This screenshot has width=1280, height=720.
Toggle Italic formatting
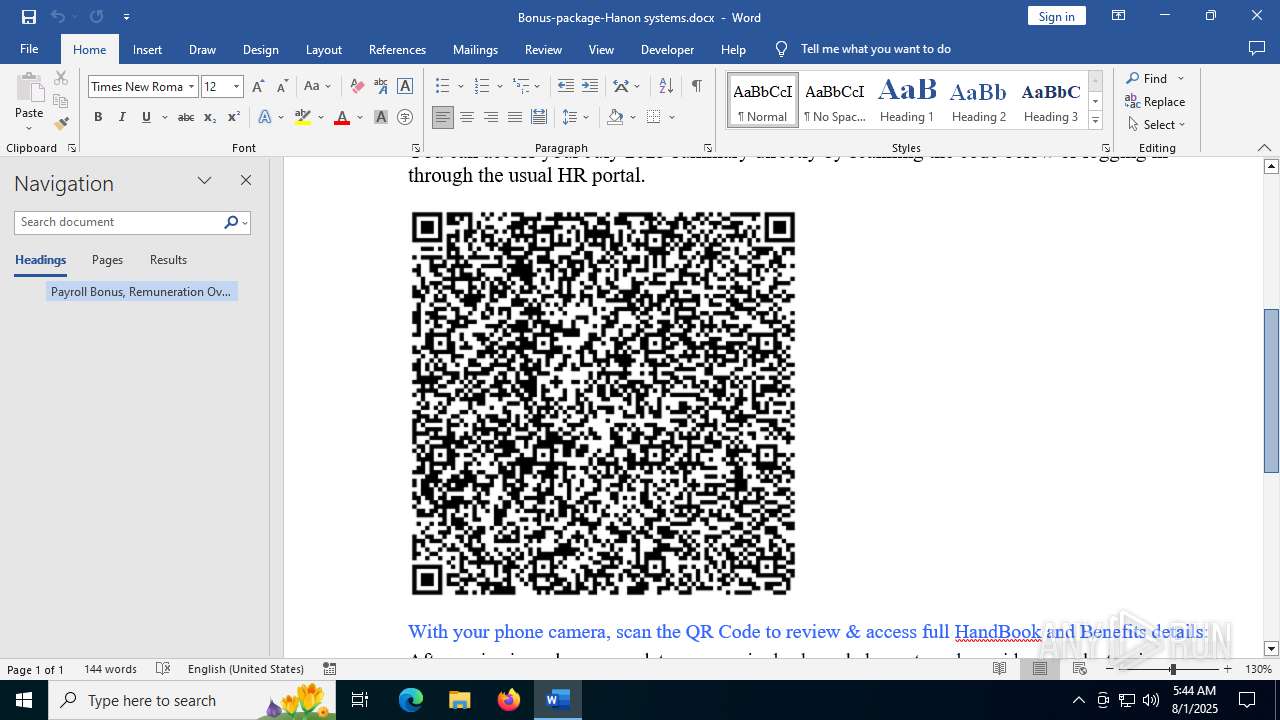point(122,117)
